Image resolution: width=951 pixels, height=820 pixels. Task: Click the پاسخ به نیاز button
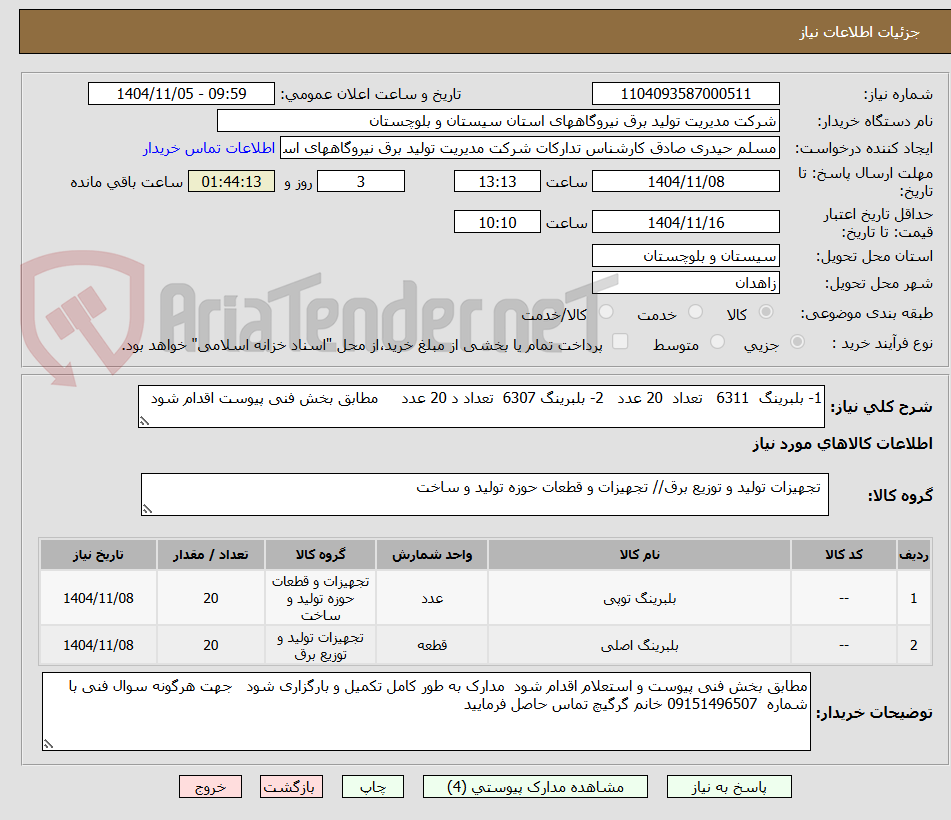729,787
